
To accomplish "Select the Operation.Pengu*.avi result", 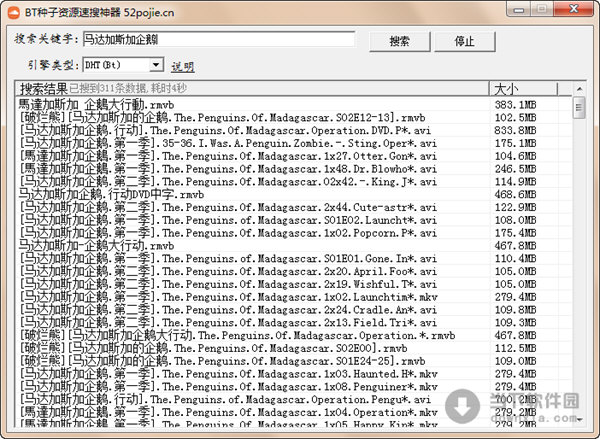I will click(x=225, y=400).
